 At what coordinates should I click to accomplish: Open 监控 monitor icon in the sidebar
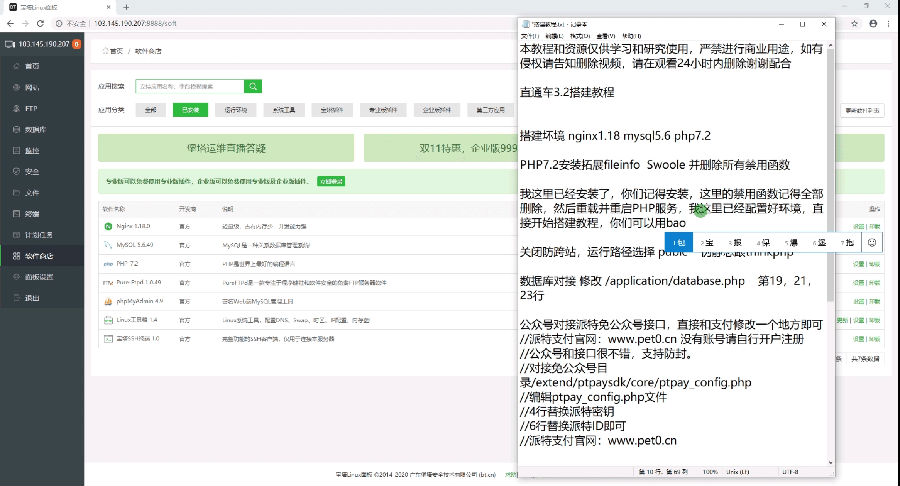[17, 150]
